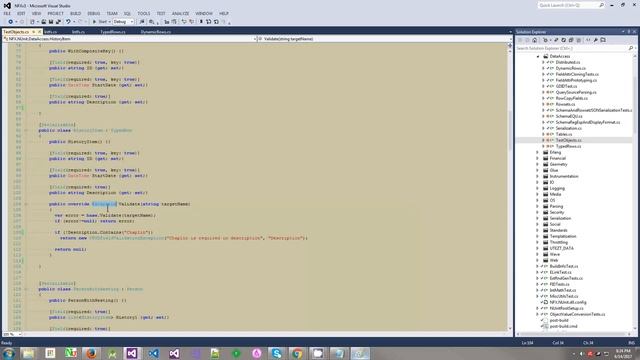Expand the Serialization folder
Screen dimensions: 640x360
[x=538, y=218]
